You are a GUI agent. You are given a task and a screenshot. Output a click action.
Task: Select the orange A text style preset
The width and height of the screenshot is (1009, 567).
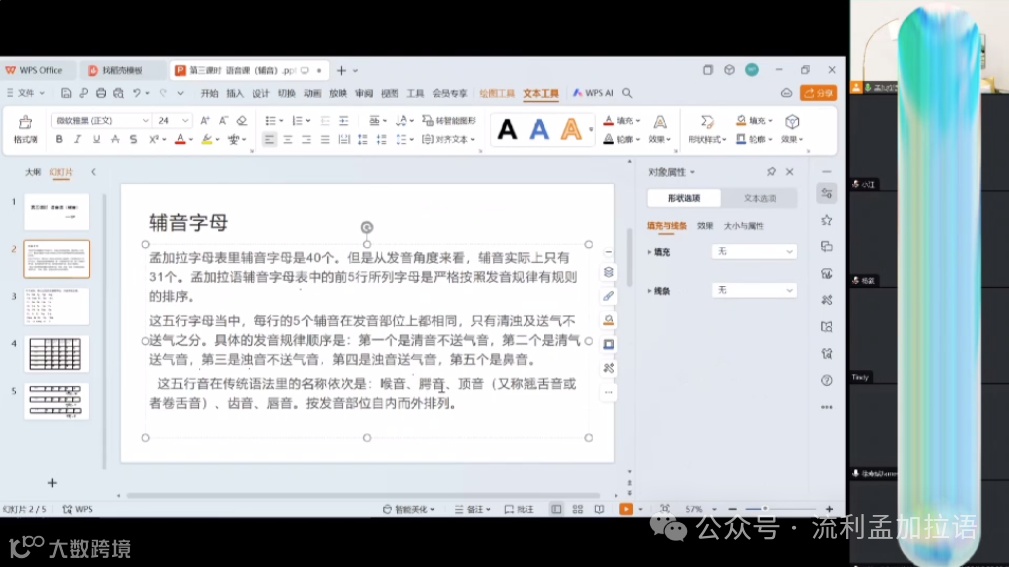pos(571,130)
